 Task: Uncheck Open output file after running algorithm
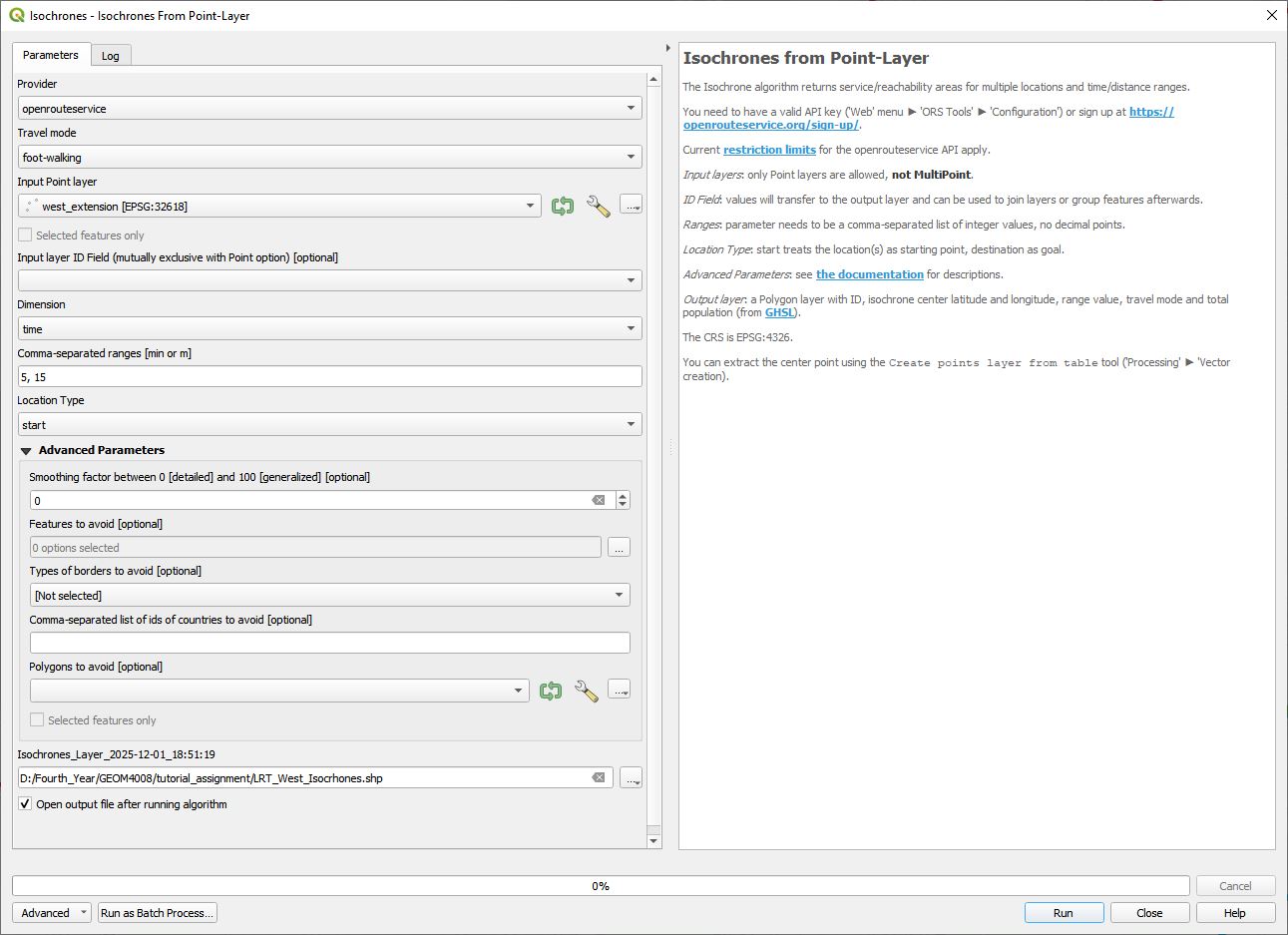(25, 804)
